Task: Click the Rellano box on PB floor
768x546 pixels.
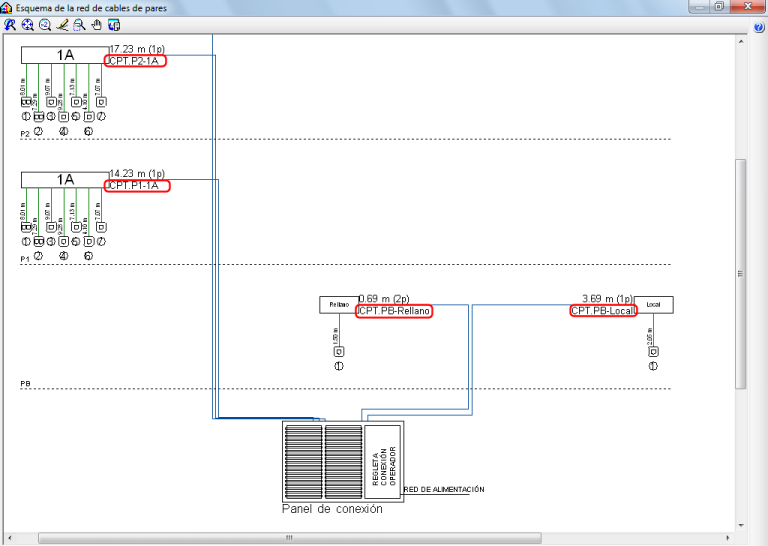Action: click(339, 305)
